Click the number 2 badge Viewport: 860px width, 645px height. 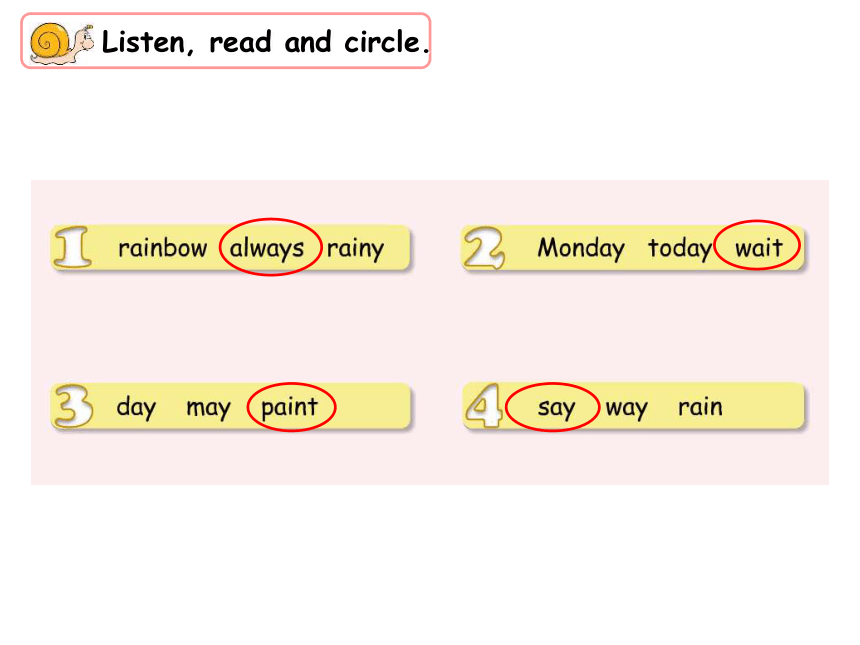tap(484, 248)
